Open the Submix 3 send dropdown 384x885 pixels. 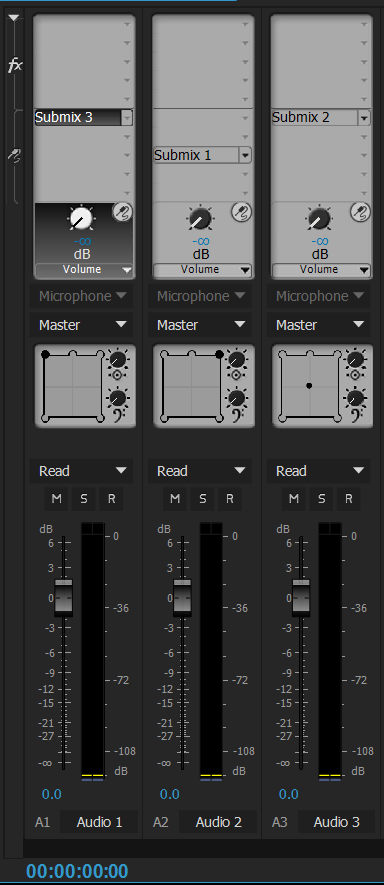click(x=127, y=117)
